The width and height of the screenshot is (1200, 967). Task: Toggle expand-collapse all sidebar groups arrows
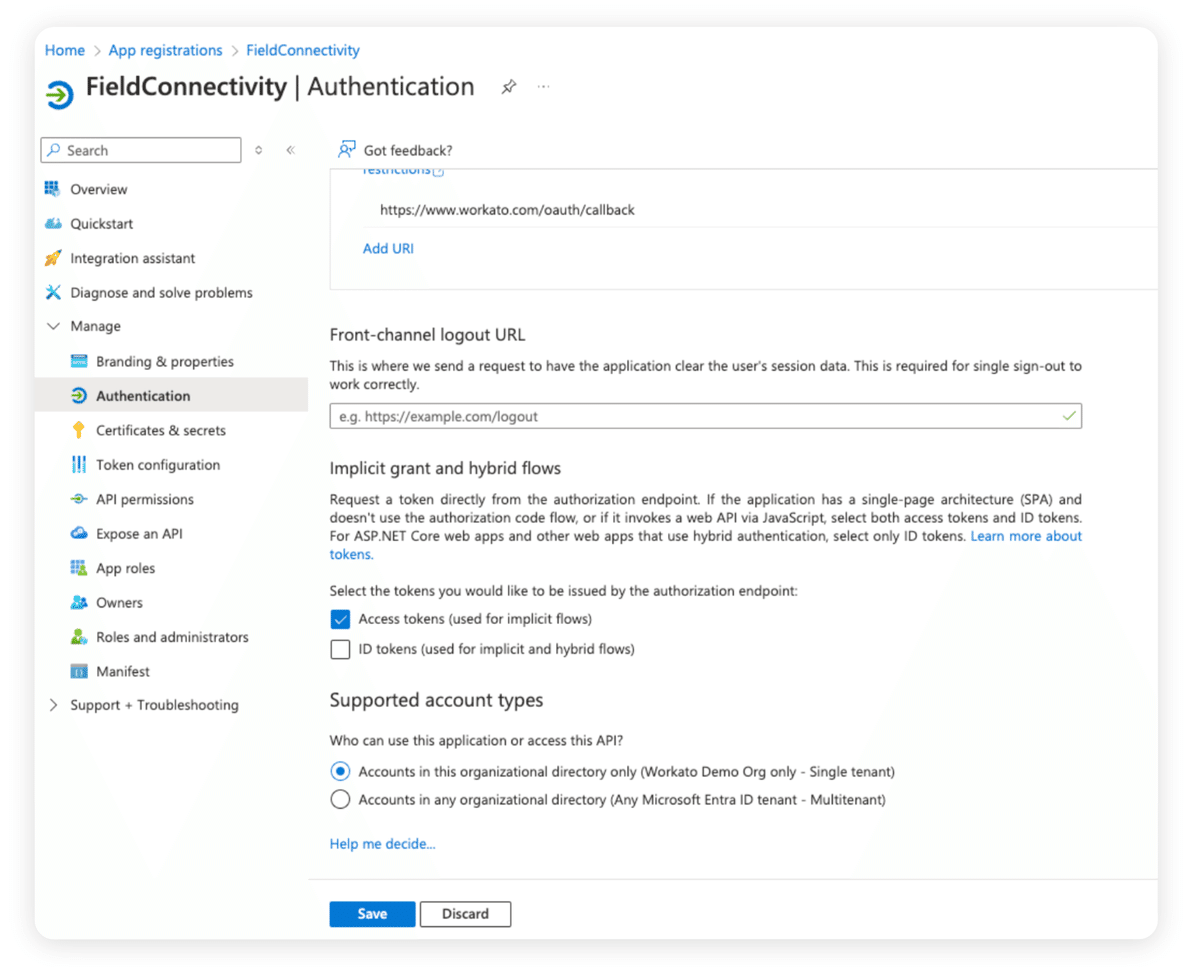pyautogui.click(x=259, y=150)
